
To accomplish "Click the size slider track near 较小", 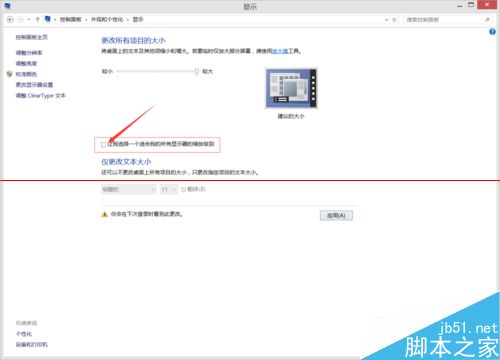I will [x=120, y=71].
